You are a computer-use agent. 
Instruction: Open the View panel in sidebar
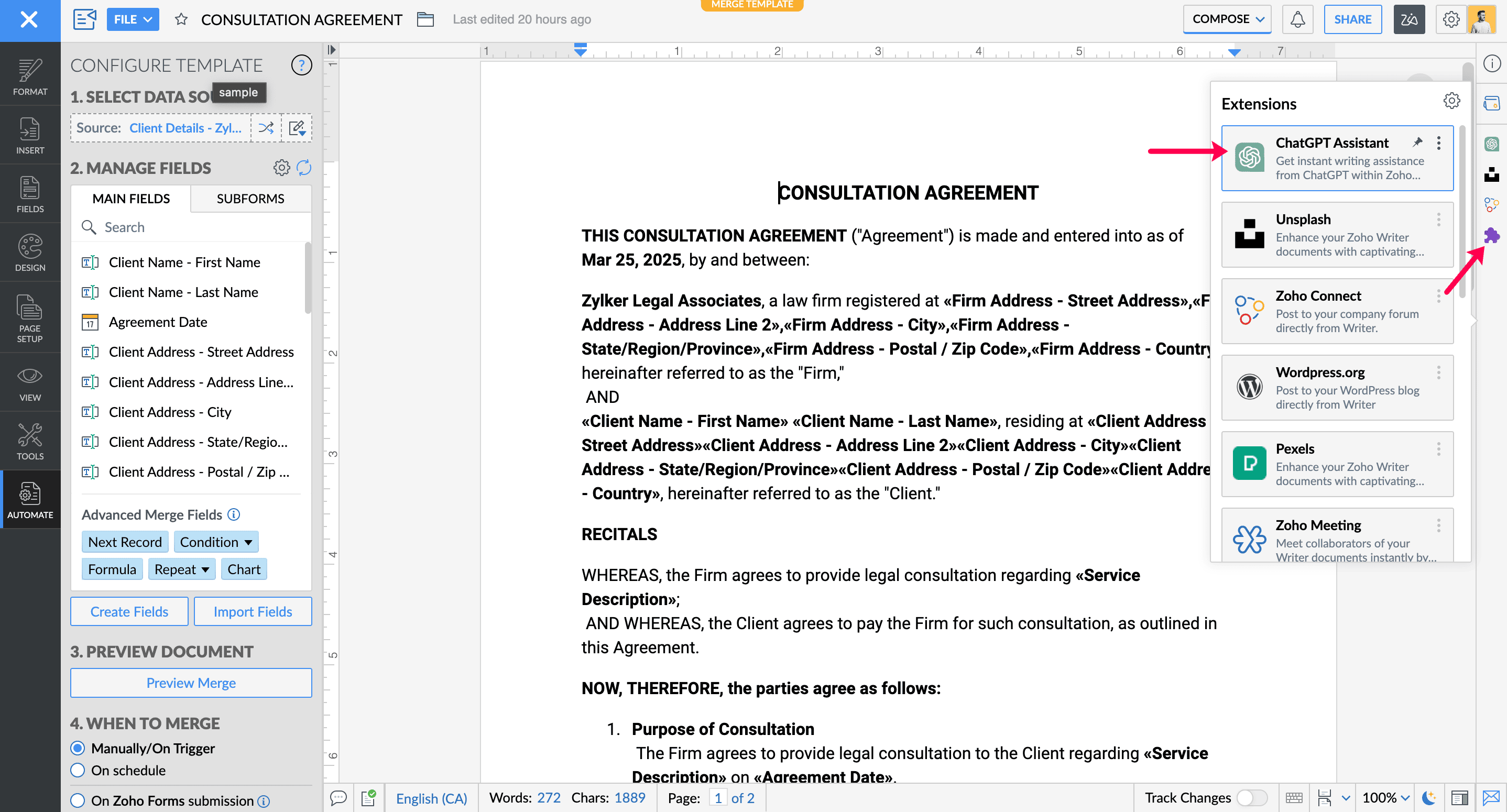click(x=30, y=383)
